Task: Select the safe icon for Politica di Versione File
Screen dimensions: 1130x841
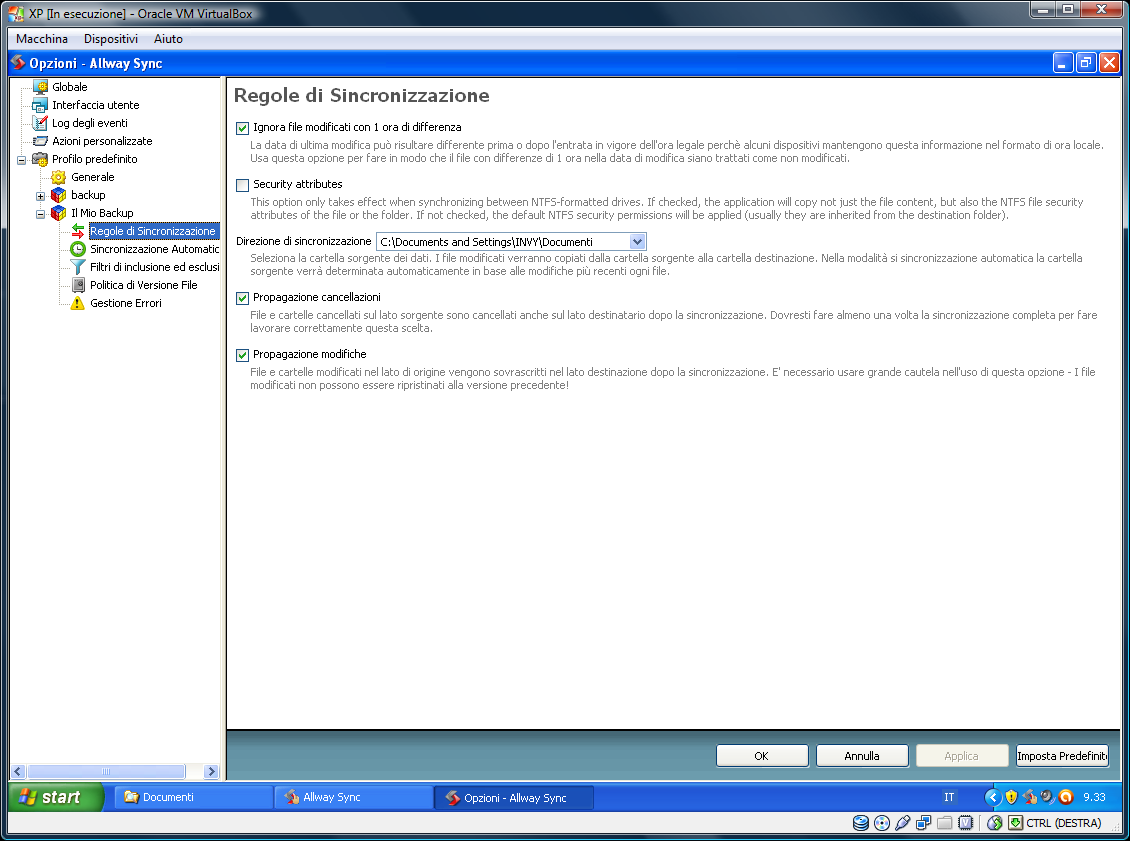Action: click(x=78, y=285)
